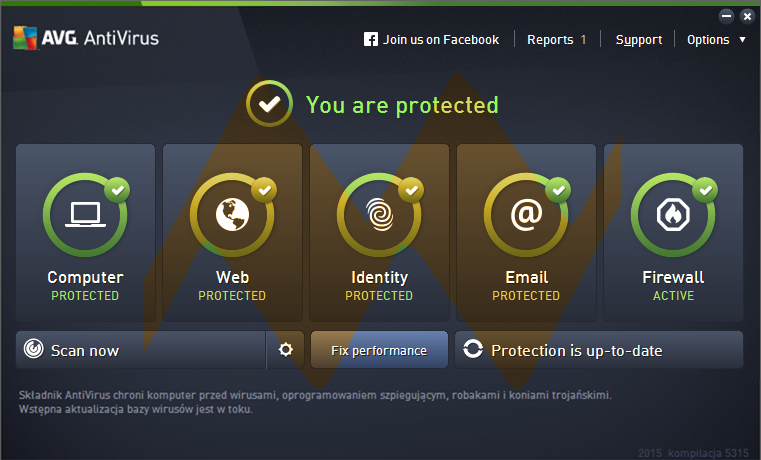The height and width of the screenshot is (460, 761).
Task: Open the Support link
Action: tap(638, 40)
